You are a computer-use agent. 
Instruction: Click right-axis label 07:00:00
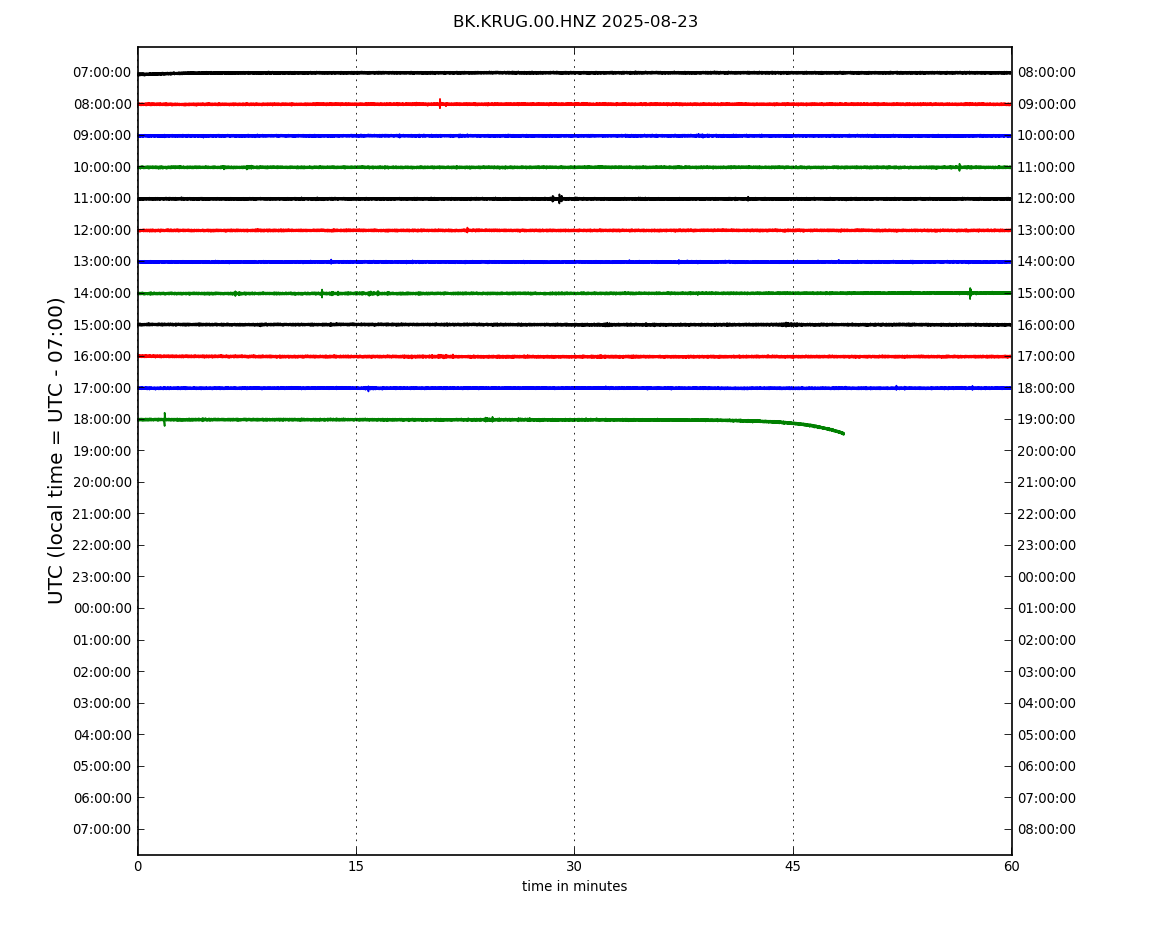1047,798
